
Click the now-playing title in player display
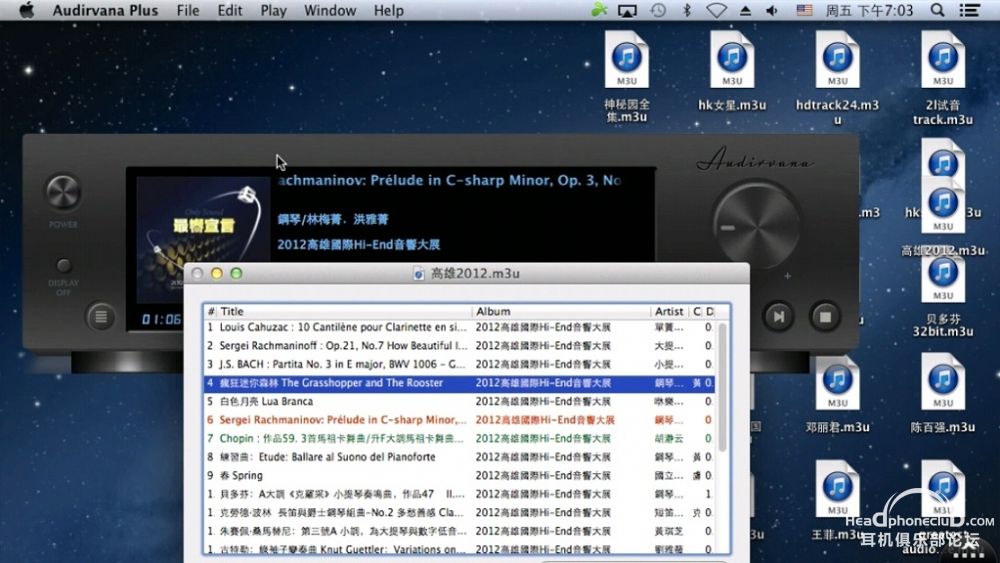coord(449,180)
